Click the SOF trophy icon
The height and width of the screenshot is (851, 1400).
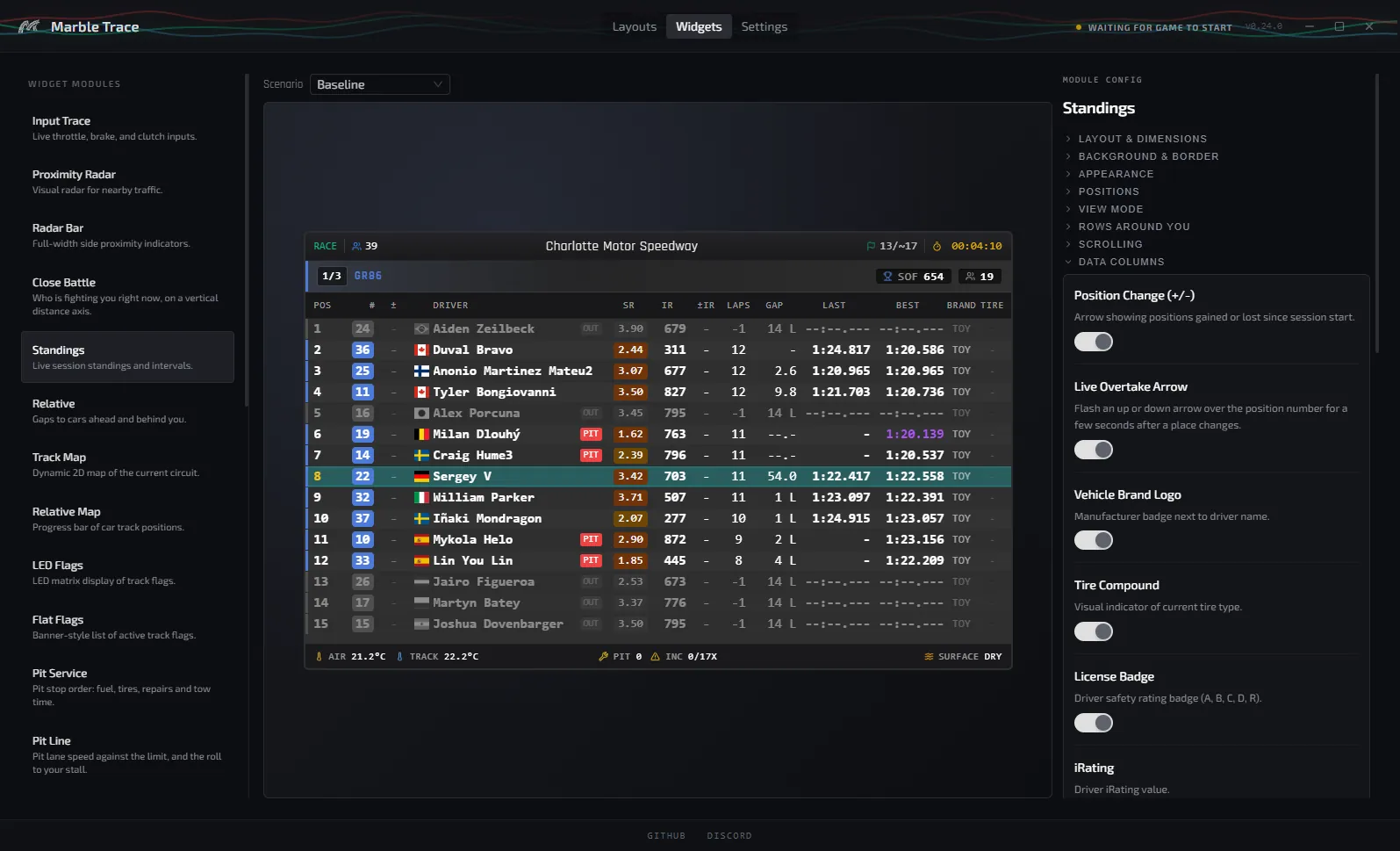click(x=887, y=276)
